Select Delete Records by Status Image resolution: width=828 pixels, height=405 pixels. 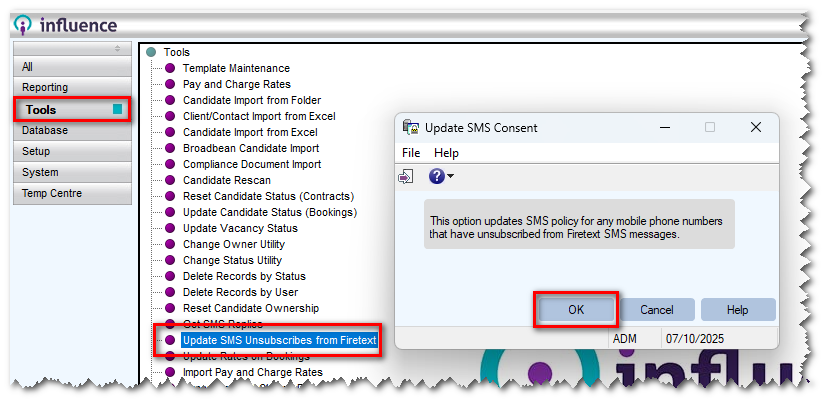pyautogui.click(x=244, y=276)
